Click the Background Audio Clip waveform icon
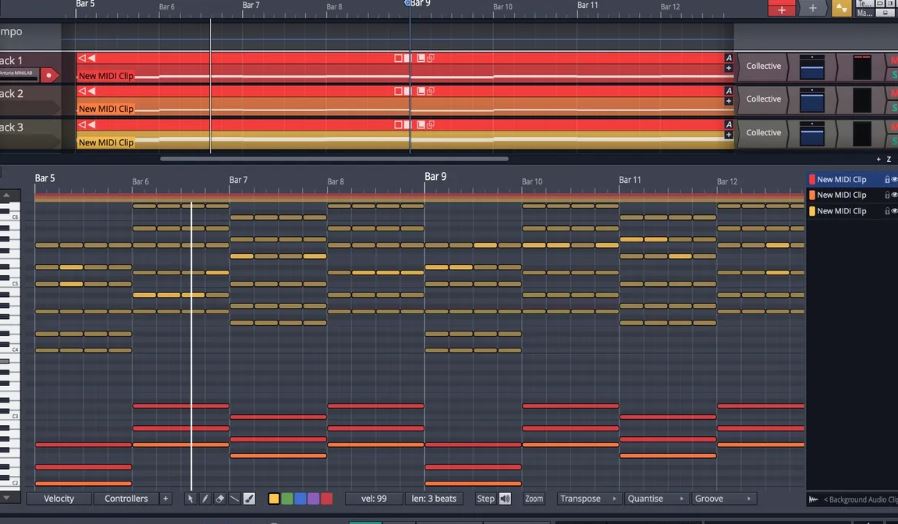This screenshot has height=524, width=898. tap(813, 500)
